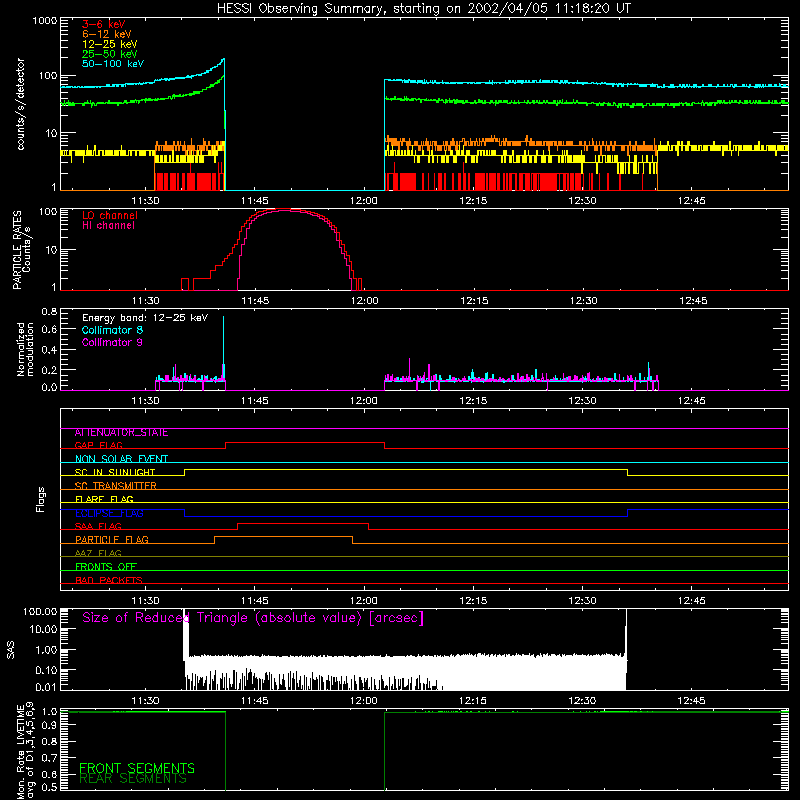Image resolution: width=800 pixels, height=800 pixels.
Task: Select the green 25-50 keV legend entry
Action: pos(110,54)
